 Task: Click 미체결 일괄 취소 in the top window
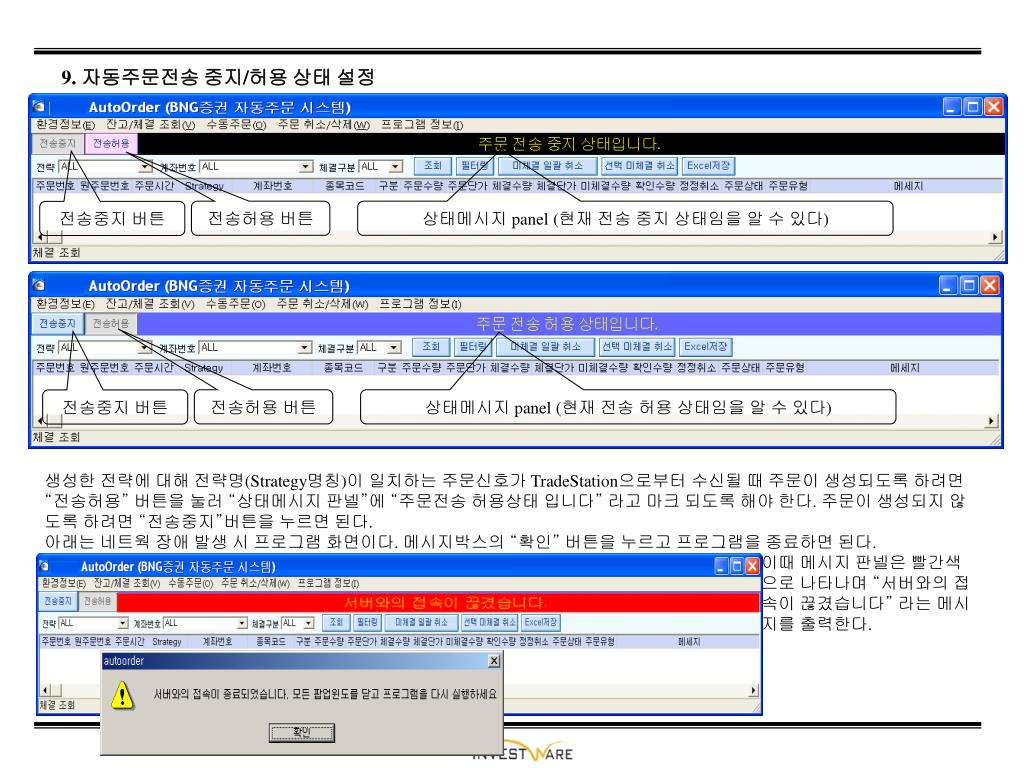pyautogui.click(x=547, y=166)
